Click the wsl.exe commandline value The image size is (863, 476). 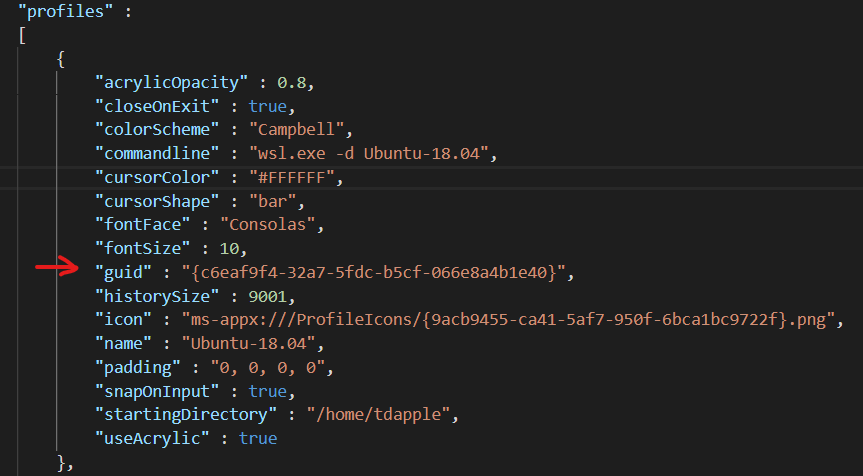coord(368,154)
